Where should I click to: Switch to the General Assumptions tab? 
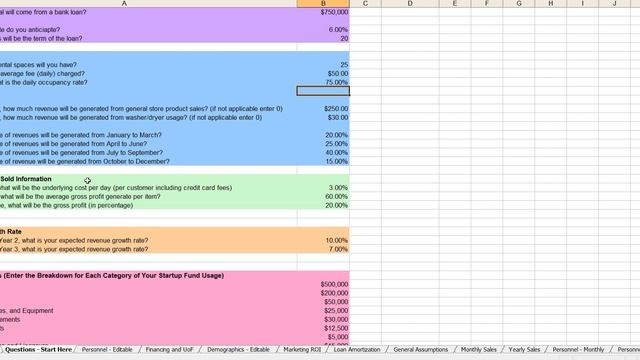420,350
